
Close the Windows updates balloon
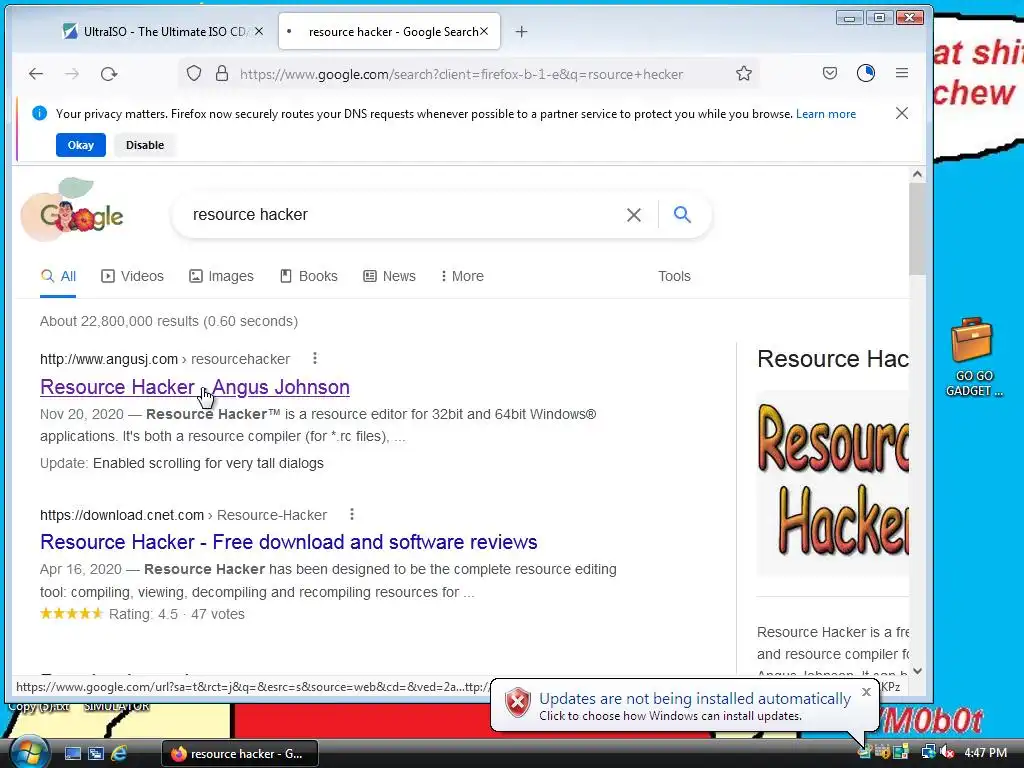(866, 692)
